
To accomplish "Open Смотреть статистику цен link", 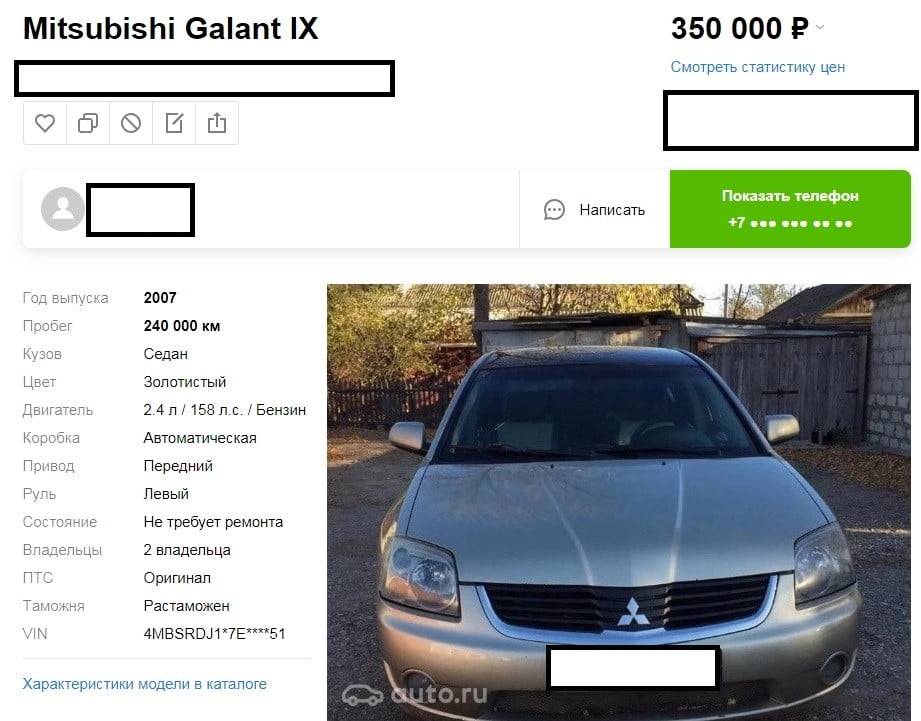I will click(758, 67).
